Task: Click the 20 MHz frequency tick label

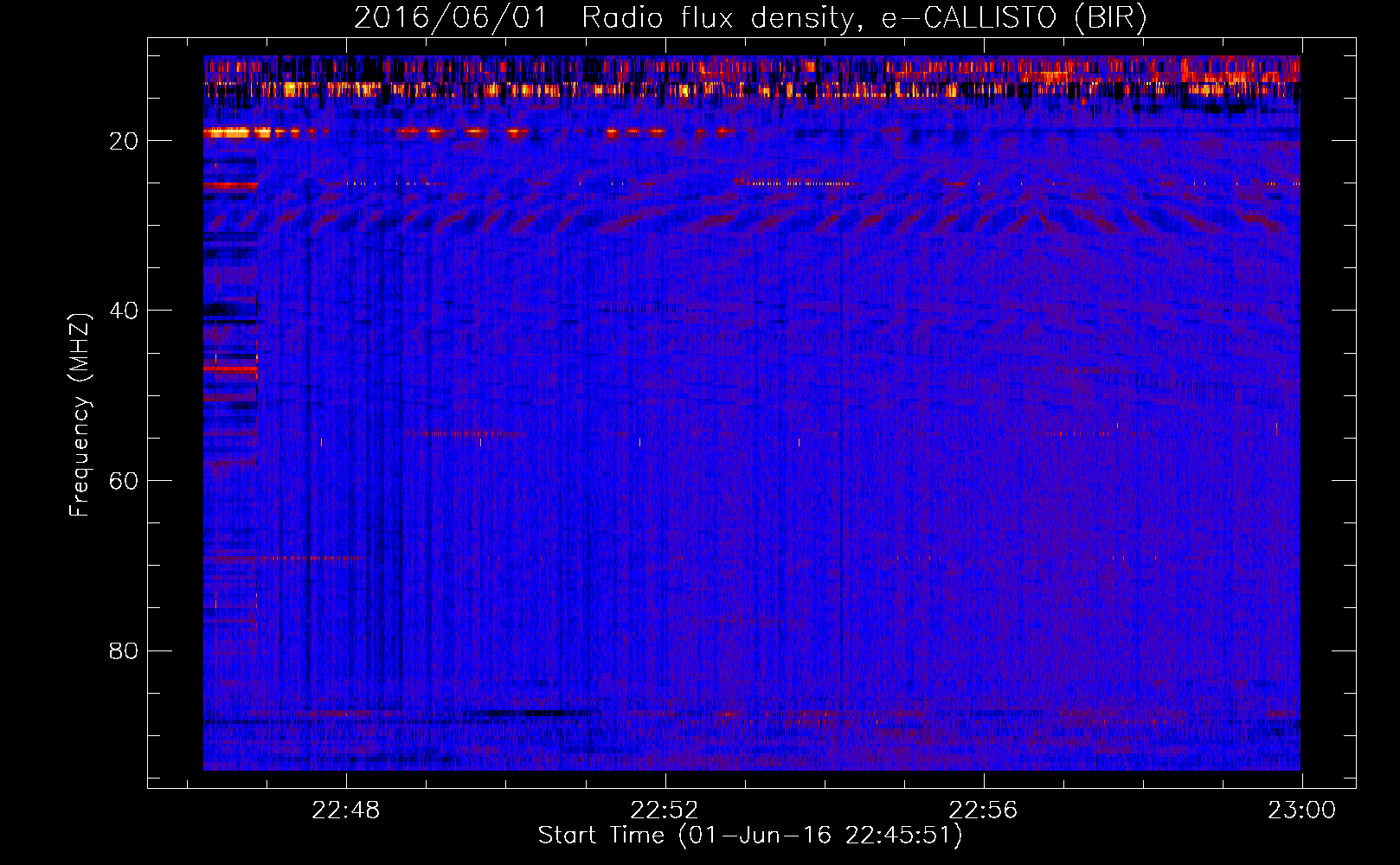Action: pos(125,141)
